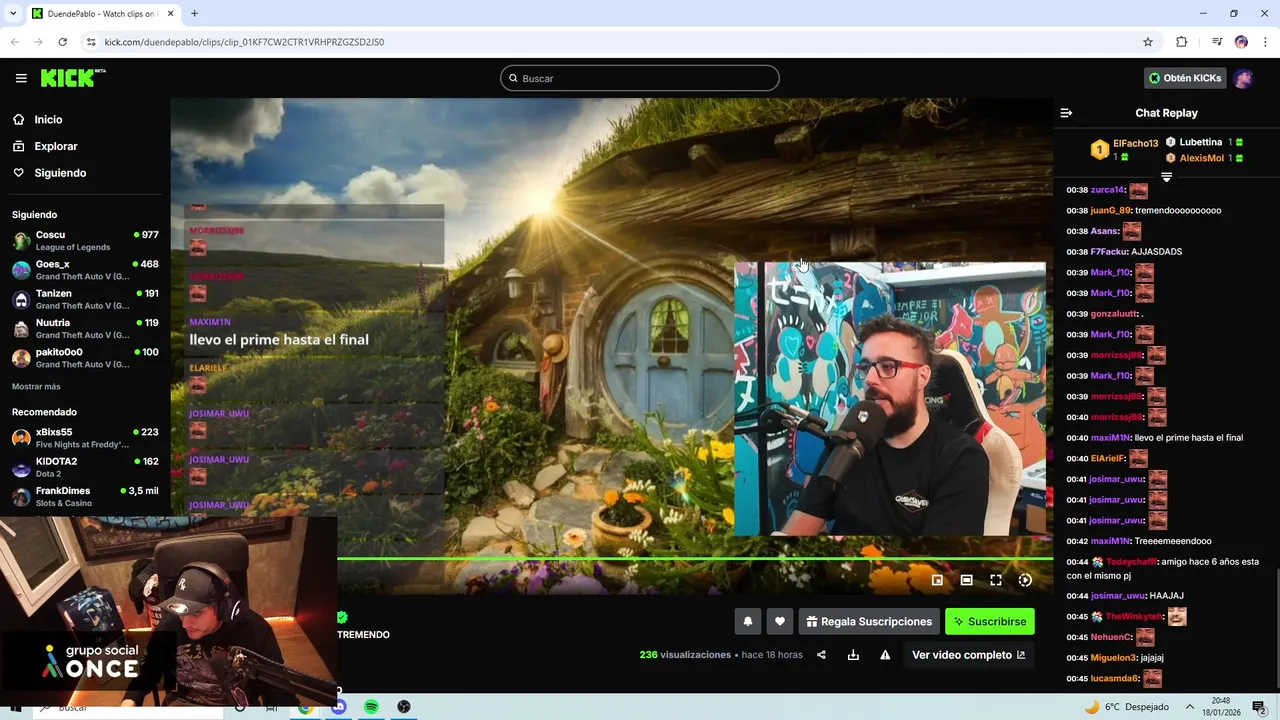
Task: Open Explorar in the sidebar
Action: point(56,146)
